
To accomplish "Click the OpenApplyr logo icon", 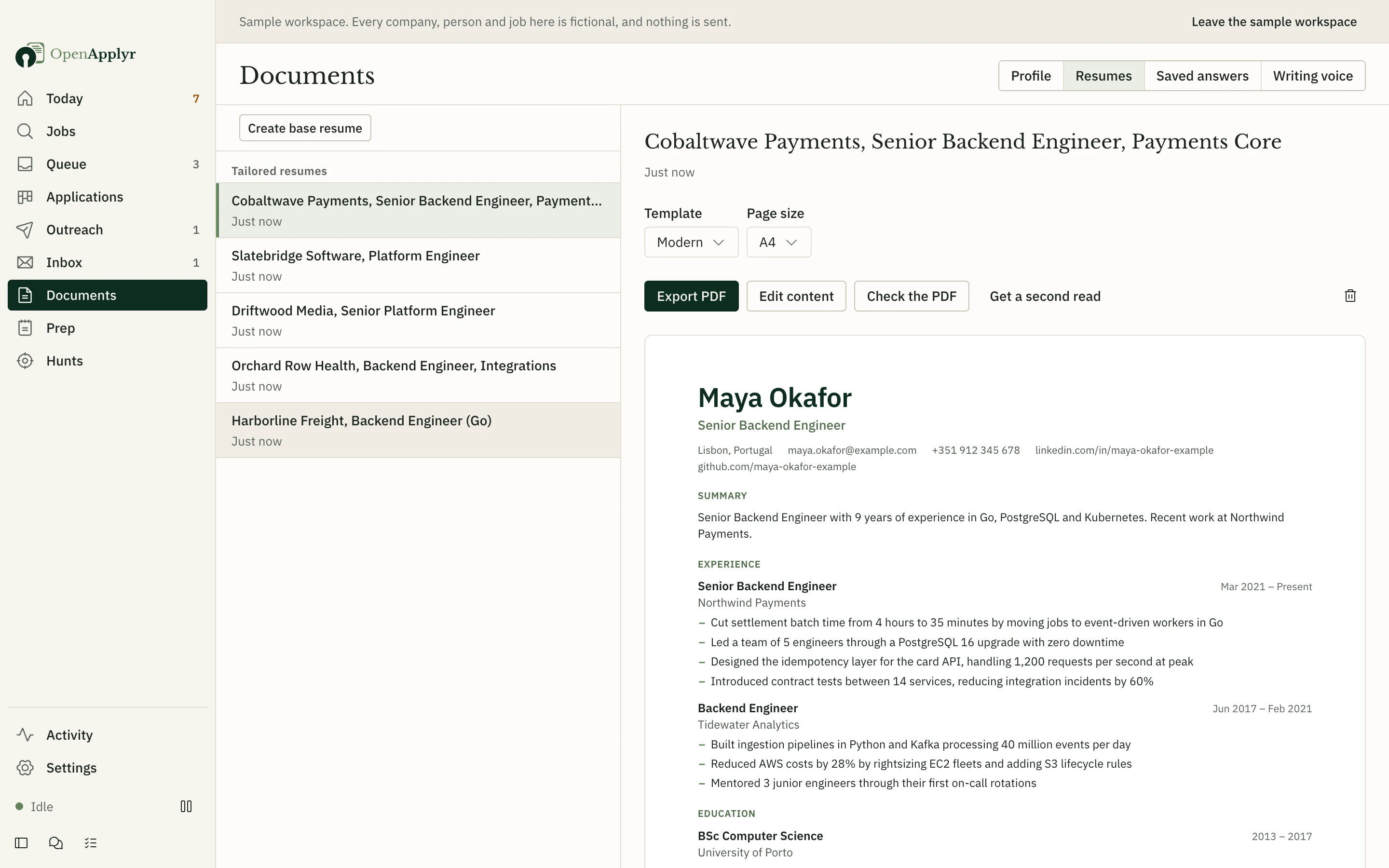I will (x=29, y=54).
